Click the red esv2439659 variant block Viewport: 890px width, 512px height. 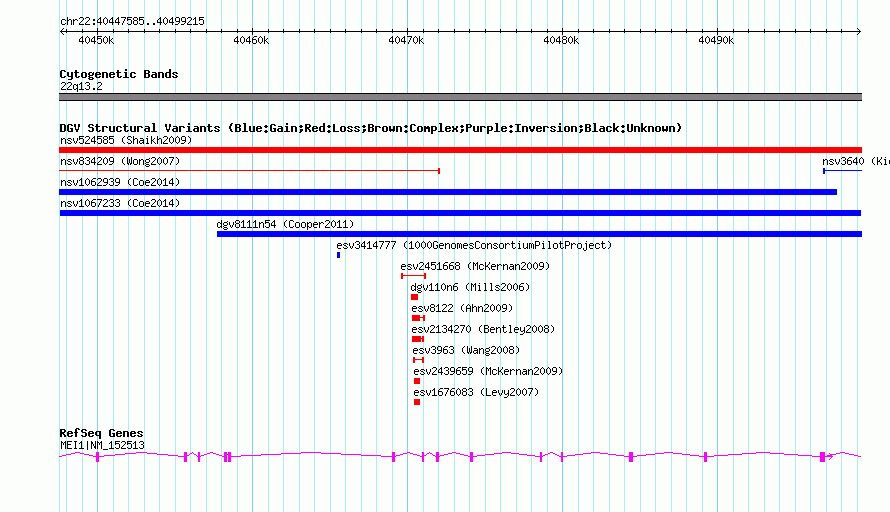(x=417, y=381)
